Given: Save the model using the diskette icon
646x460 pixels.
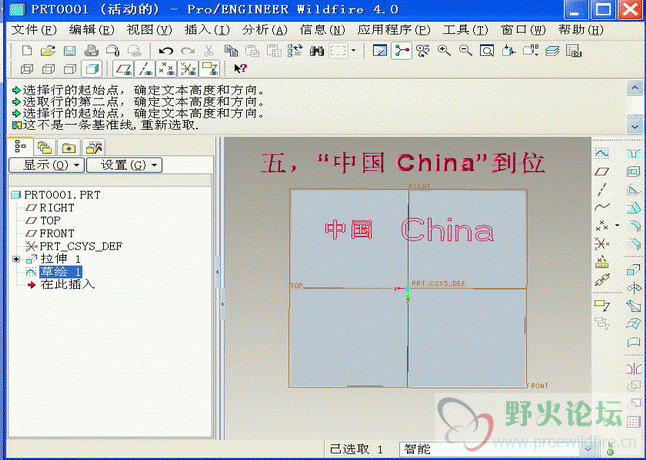Looking at the screenshot, I should [x=70, y=51].
